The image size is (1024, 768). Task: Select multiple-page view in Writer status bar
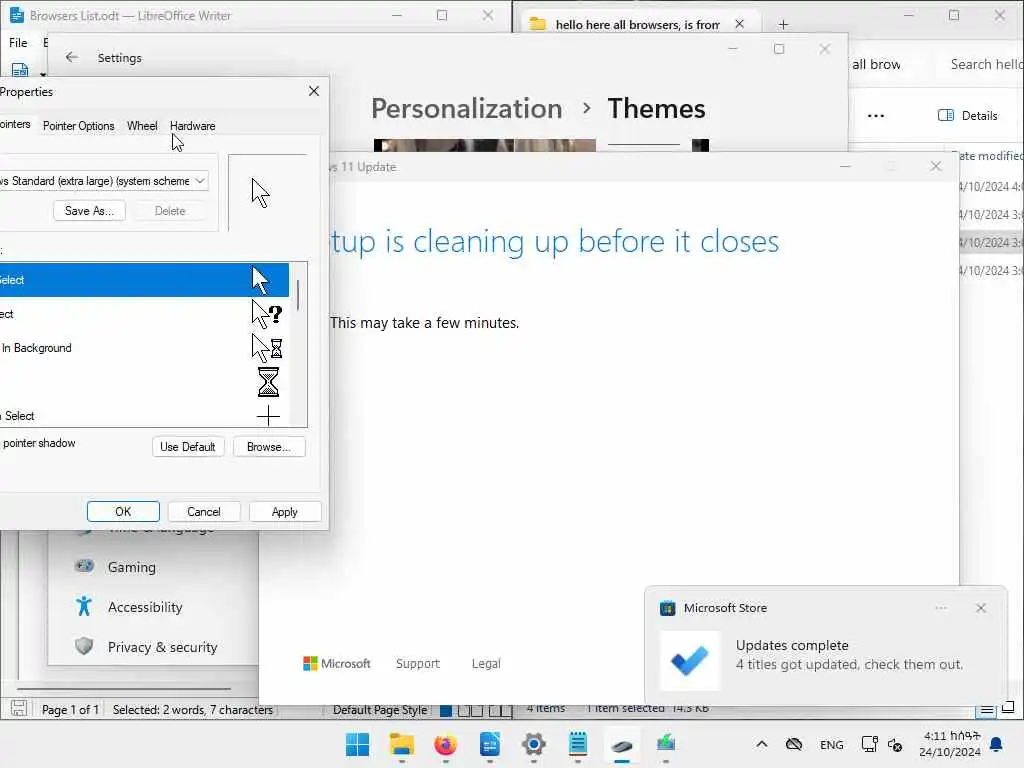click(471, 710)
